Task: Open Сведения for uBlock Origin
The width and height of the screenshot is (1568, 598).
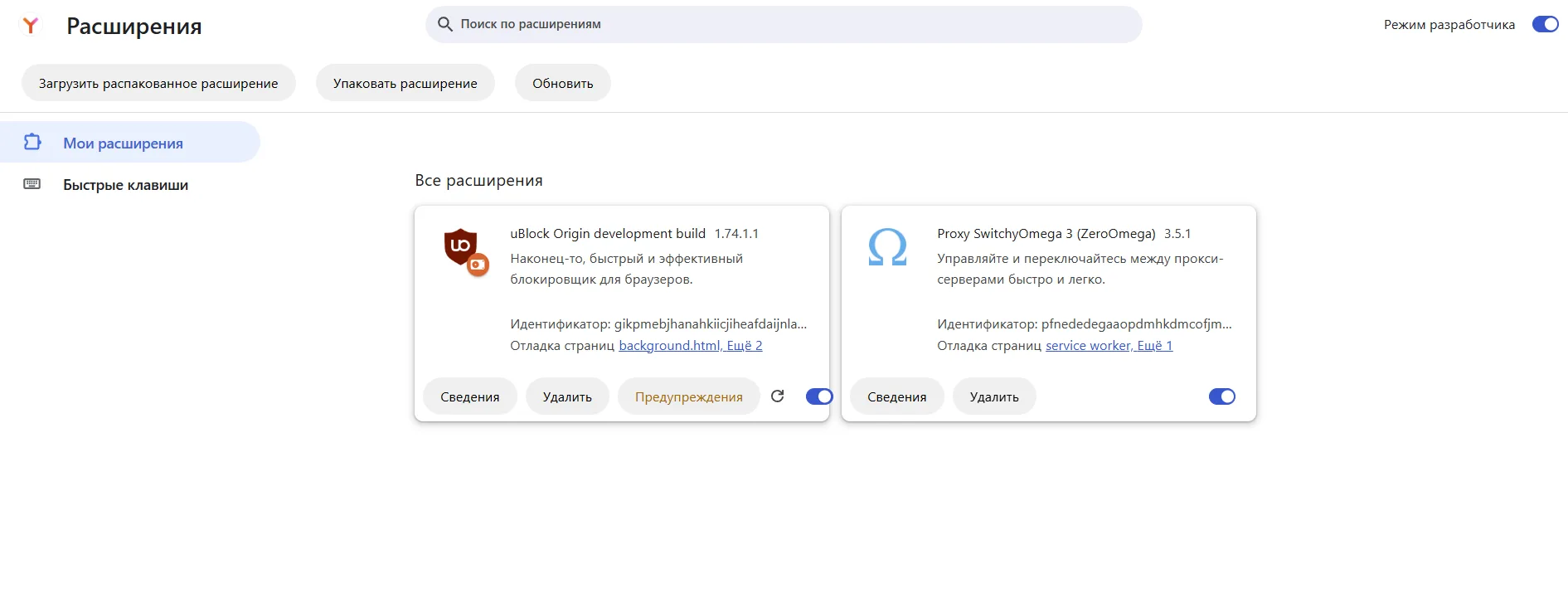Action: 470,396
